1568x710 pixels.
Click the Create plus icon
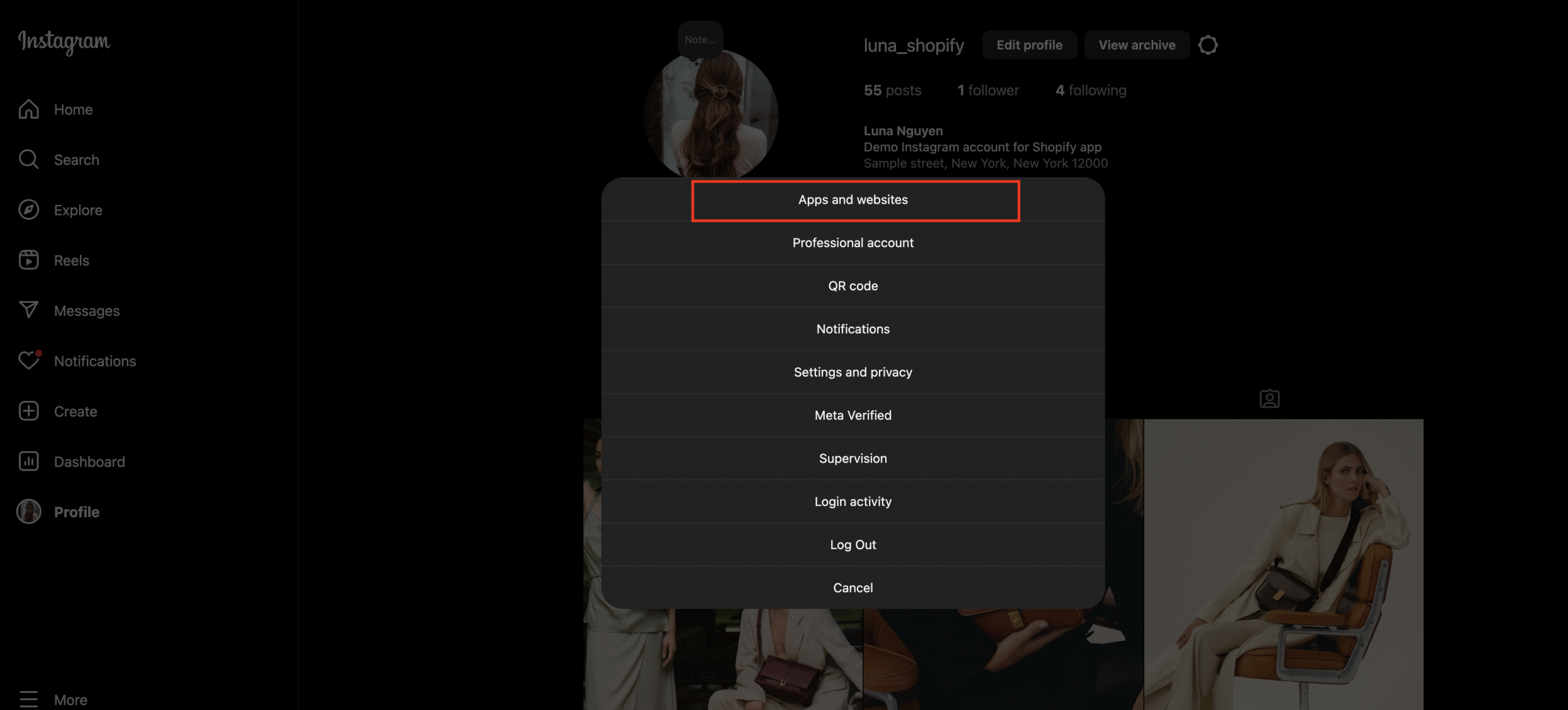click(29, 411)
